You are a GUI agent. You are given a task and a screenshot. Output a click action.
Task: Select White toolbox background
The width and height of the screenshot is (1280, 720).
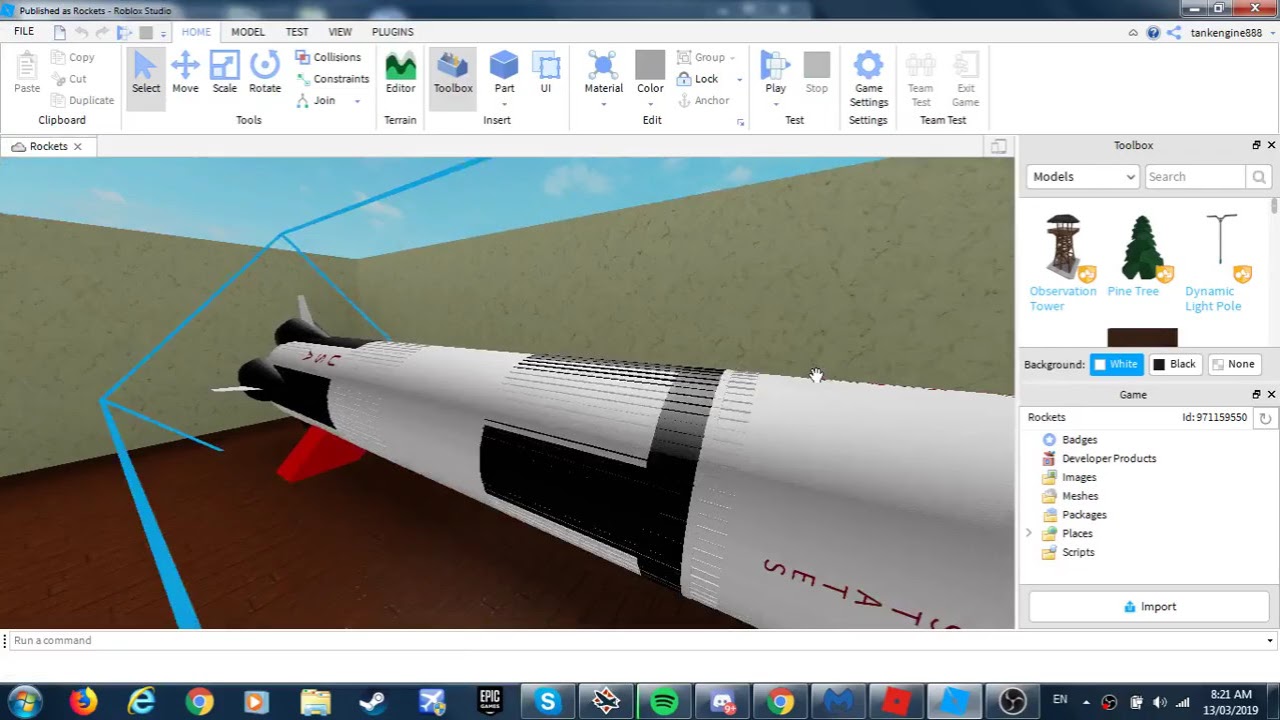pos(1116,364)
